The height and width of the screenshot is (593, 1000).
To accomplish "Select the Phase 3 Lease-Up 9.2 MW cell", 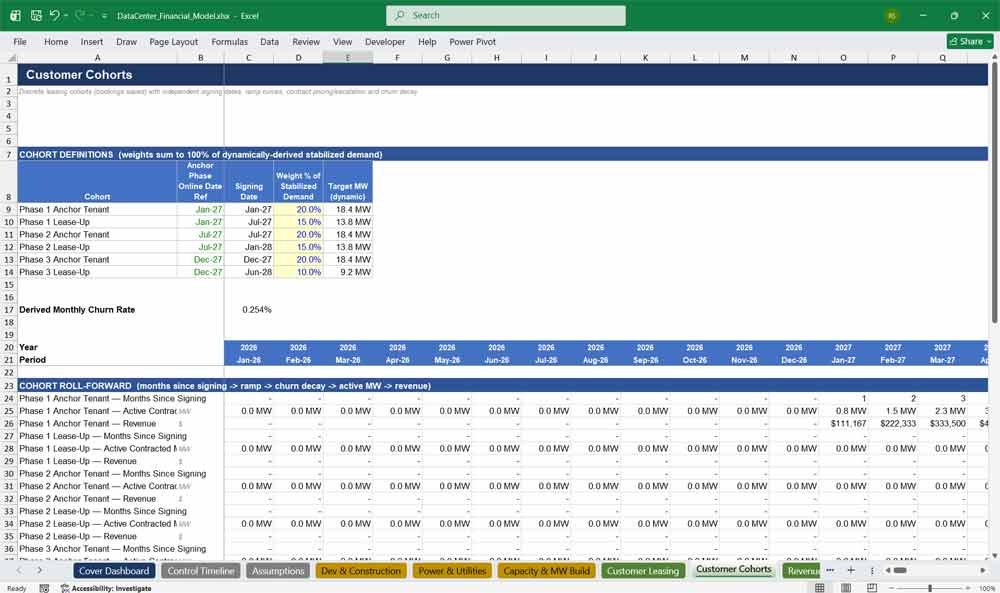I will (x=348, y=272).
